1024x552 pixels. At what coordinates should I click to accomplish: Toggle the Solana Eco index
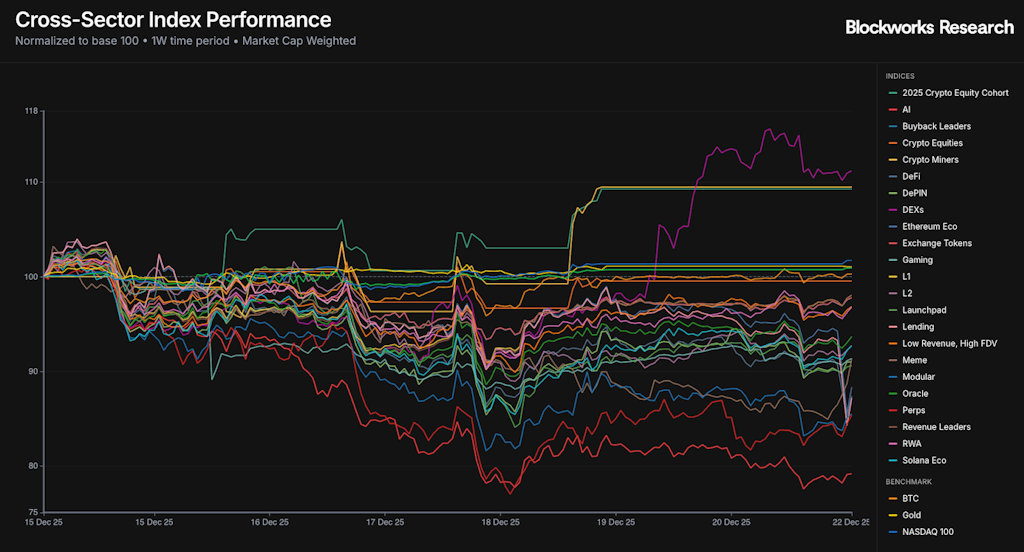click(923, 460)
